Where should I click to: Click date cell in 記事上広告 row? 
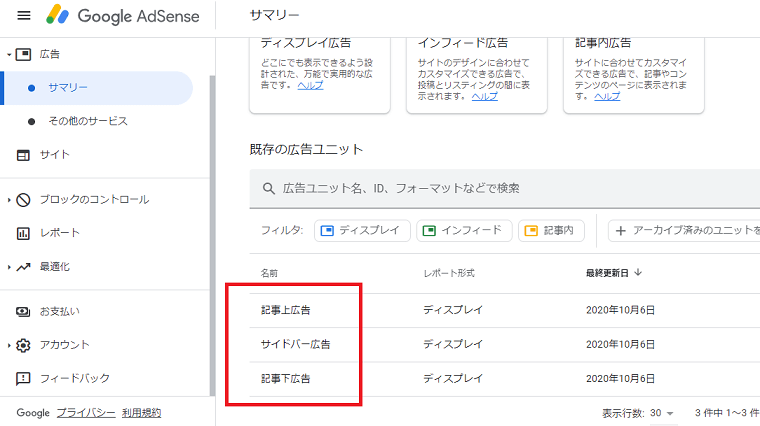[620, 310]
